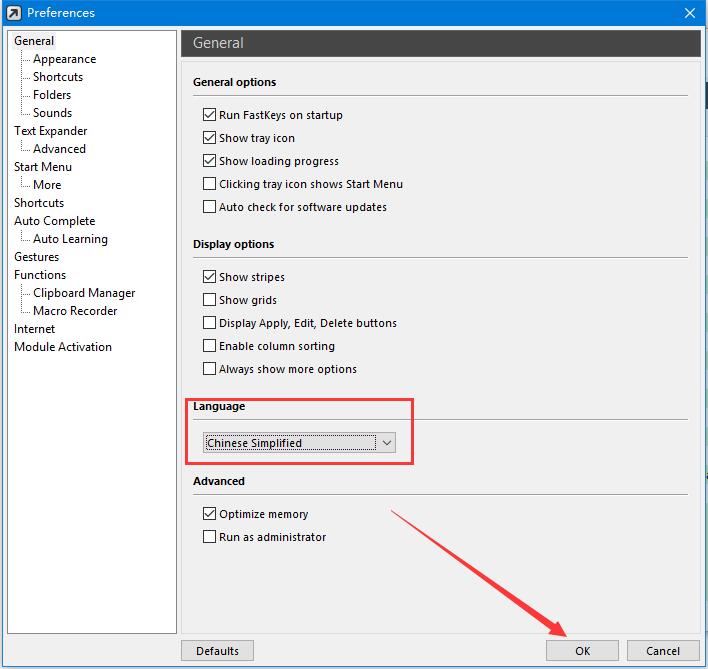
Task: Uncheck Show tray icon
Action: click(x=210, y=138)
